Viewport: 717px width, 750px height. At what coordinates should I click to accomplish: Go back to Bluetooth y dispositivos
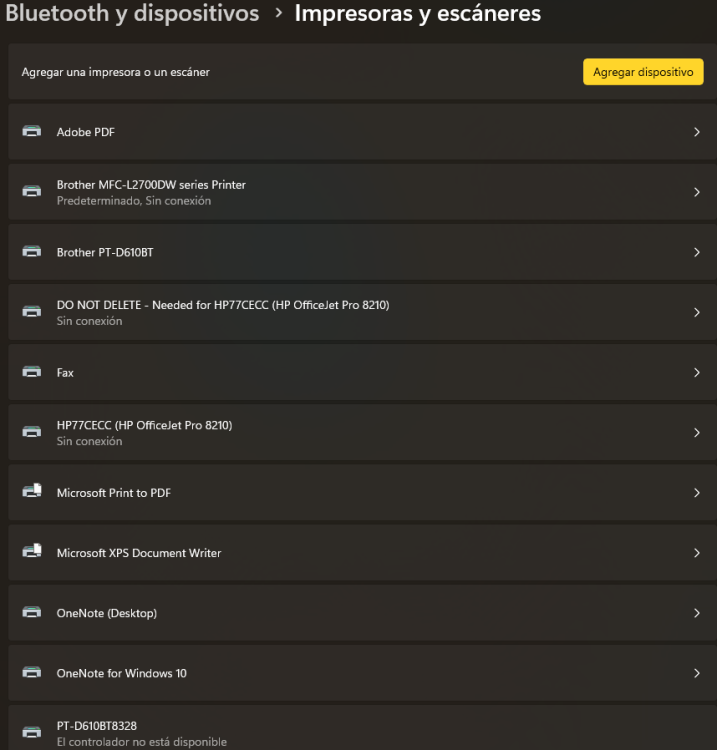pos(132,14)
